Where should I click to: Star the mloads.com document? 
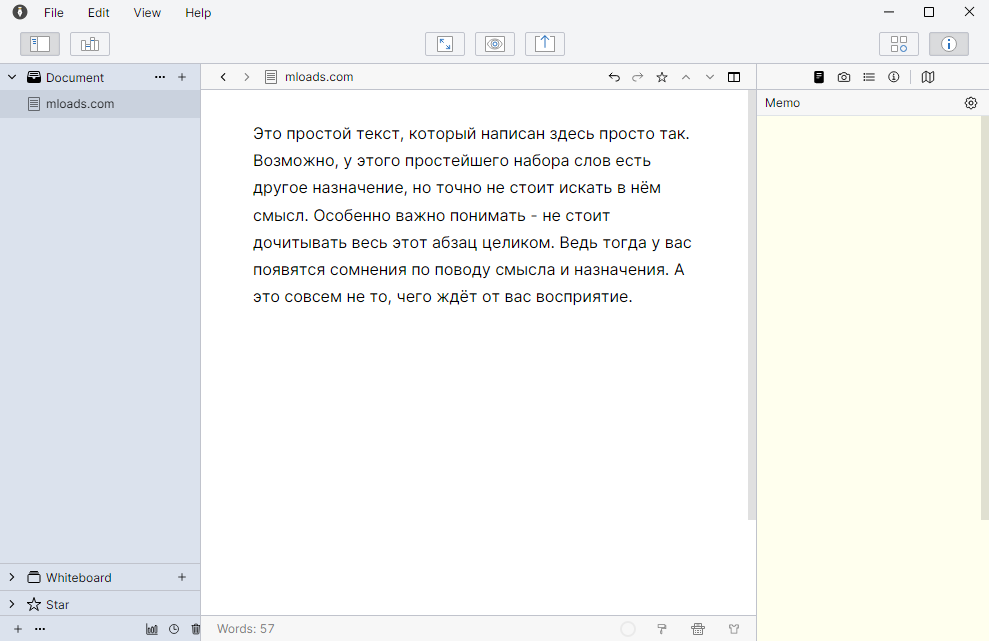point(661,77)
